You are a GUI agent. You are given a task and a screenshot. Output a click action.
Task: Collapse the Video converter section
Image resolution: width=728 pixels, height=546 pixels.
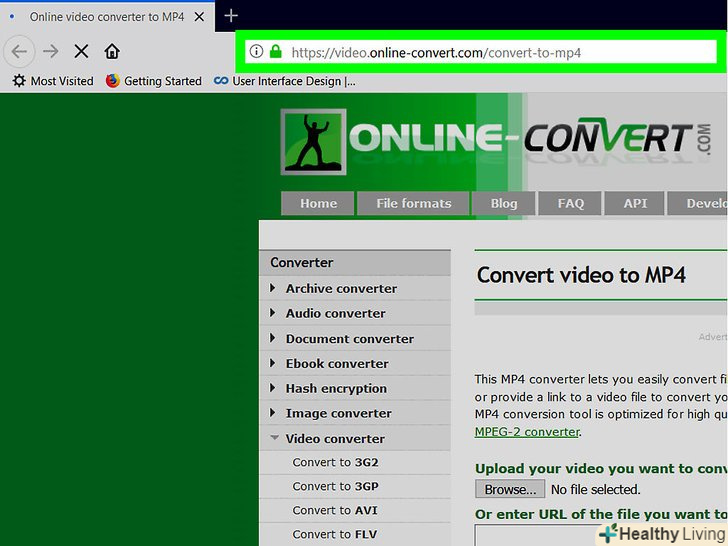click(334, 438)
